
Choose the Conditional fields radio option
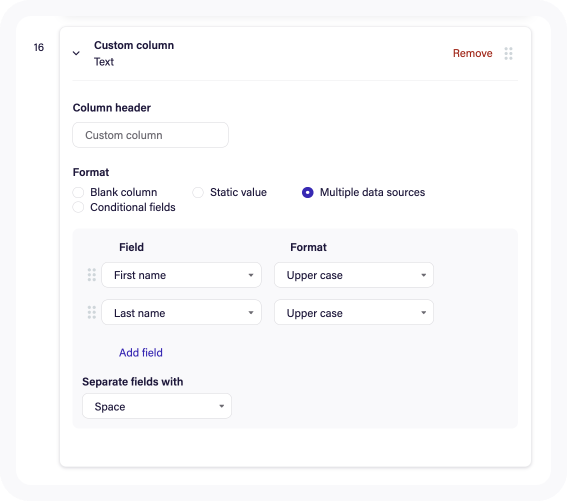tap(78, 207)
